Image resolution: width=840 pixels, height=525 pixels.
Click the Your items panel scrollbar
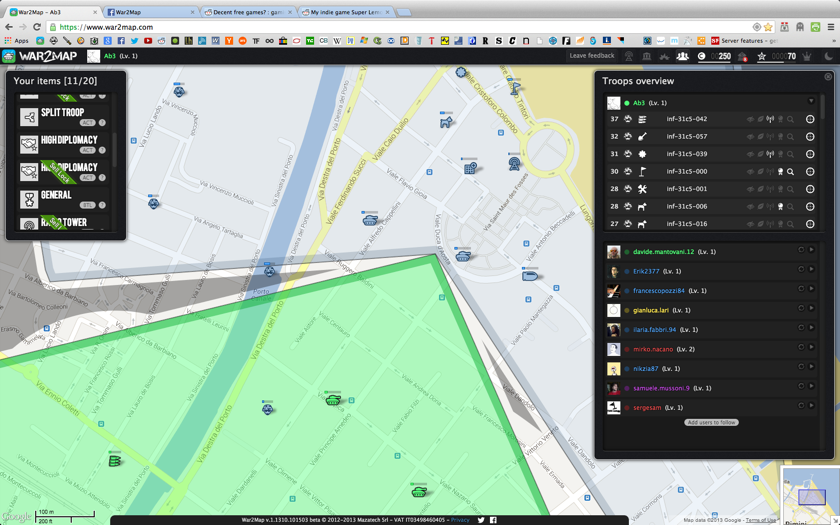(x=114, y=150)
